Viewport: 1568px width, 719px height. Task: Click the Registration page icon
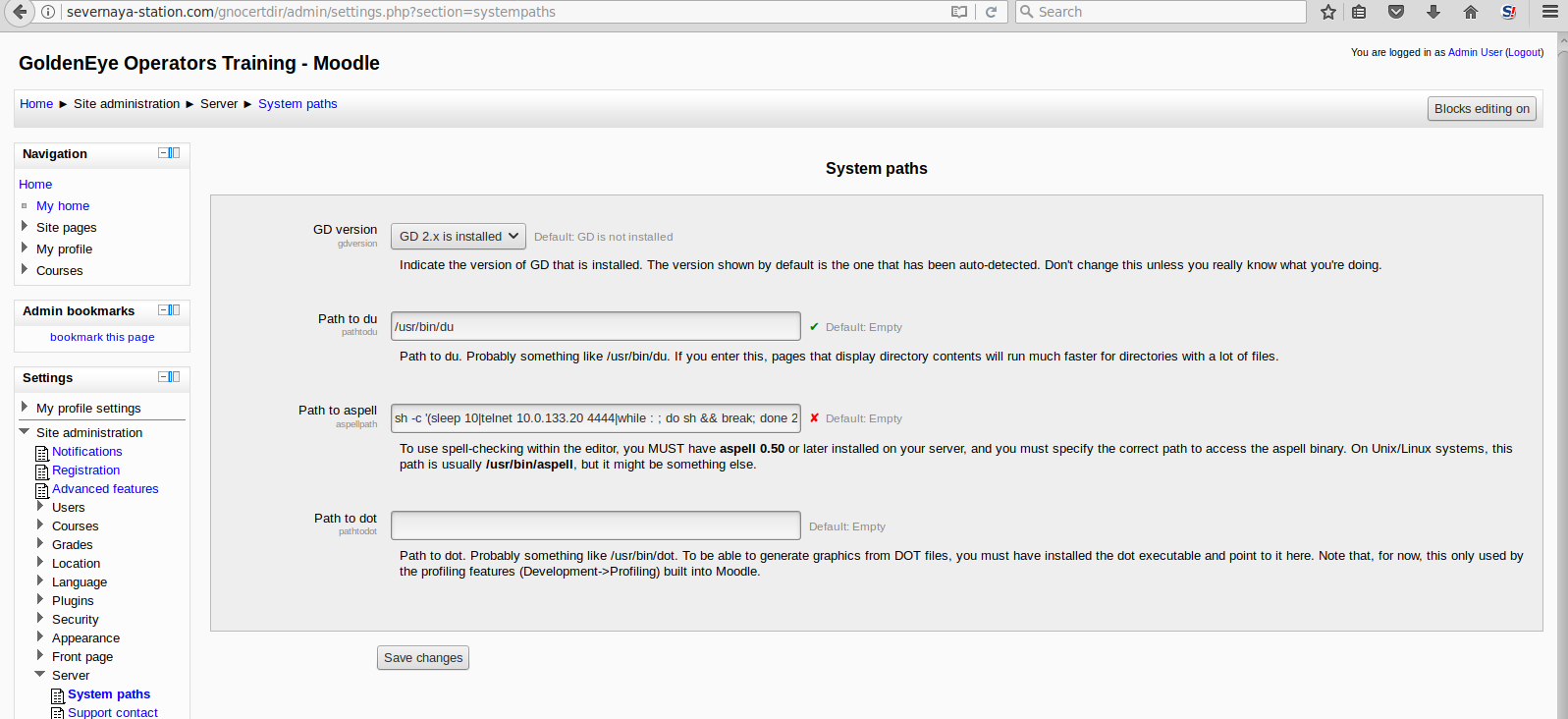pos(42,471)
